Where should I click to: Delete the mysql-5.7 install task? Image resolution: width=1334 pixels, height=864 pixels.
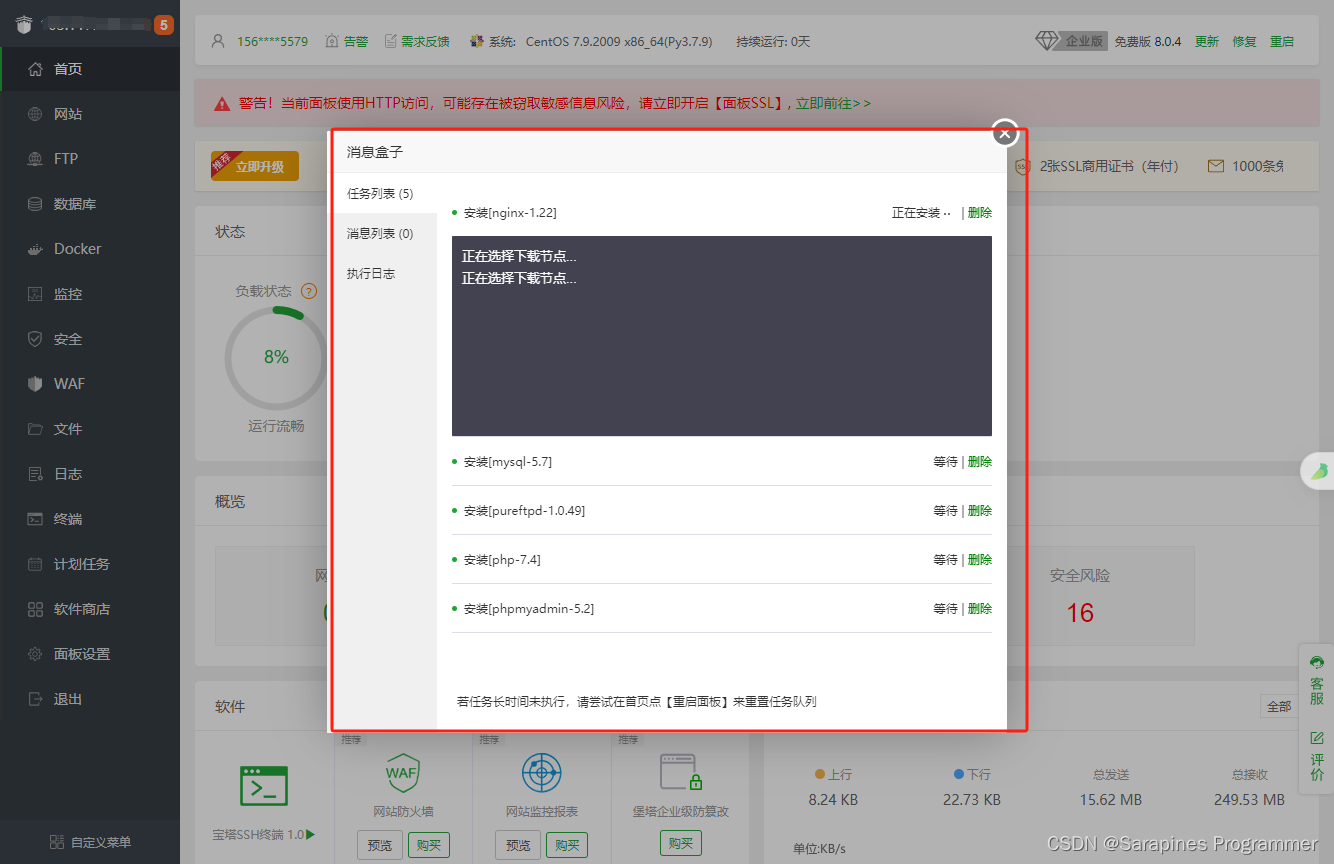click(x=980, y=462)
